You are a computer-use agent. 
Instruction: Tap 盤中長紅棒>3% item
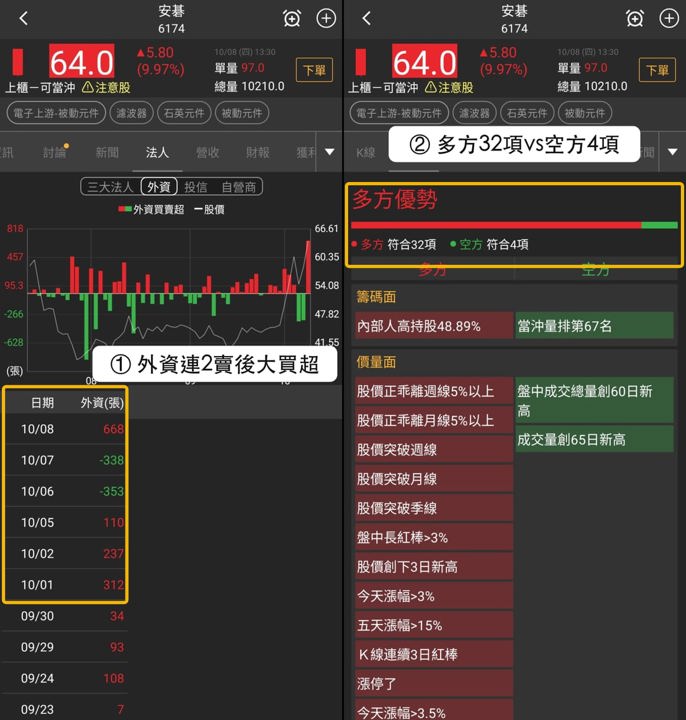tap(434, 538)
